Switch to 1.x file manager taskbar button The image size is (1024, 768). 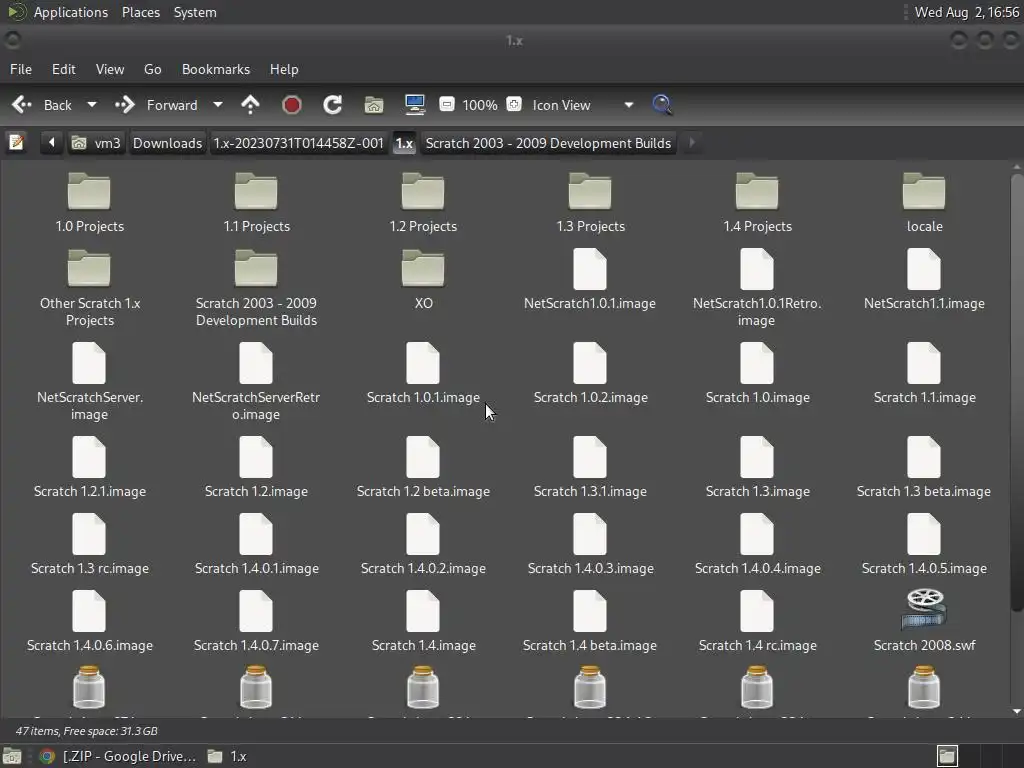227,756
